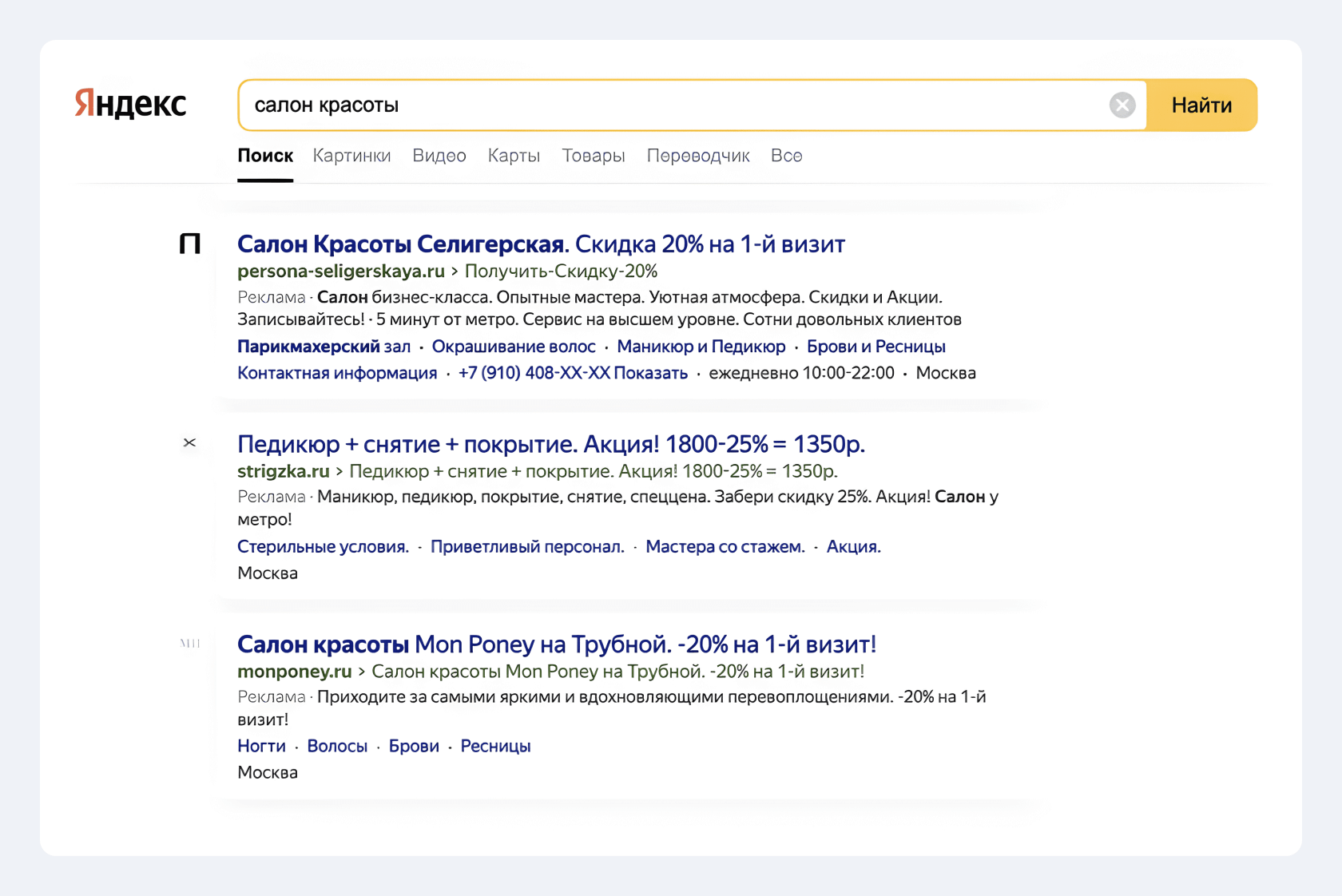Open the Ногти sitelink
Image resolution: width=1342 pixels, height=896 pixels.
[x=261, y=746]
